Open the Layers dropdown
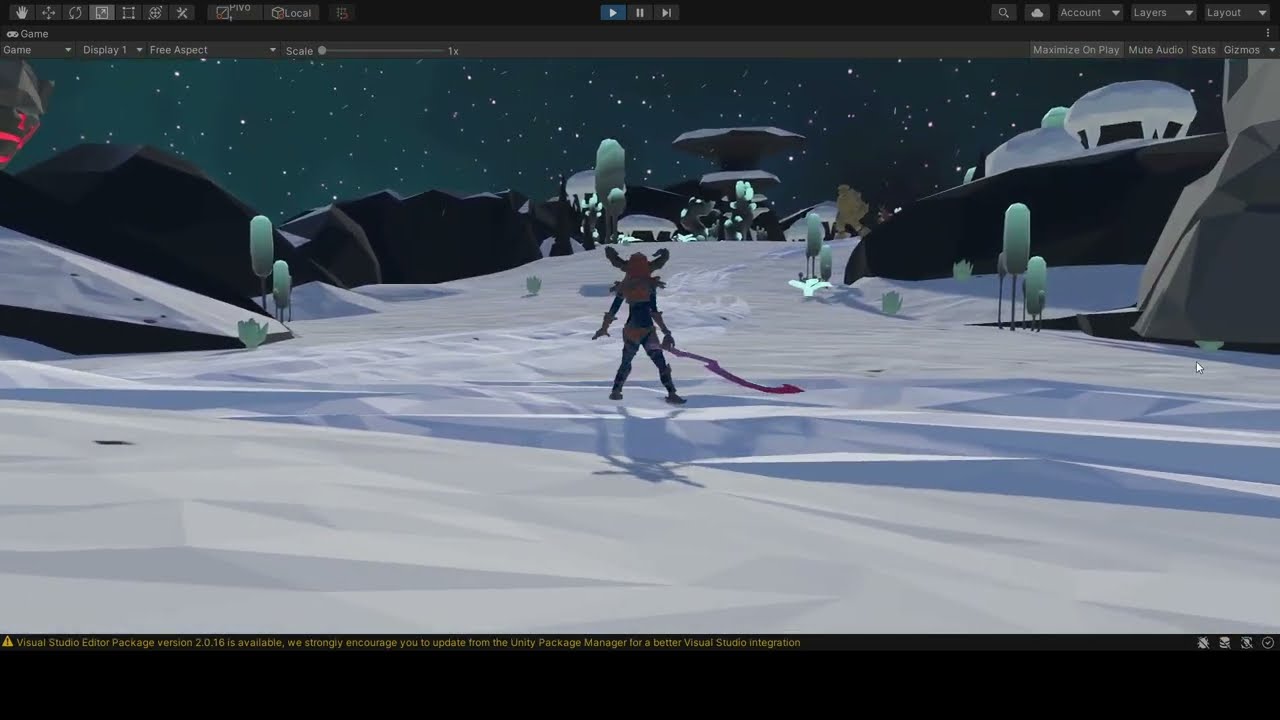The image size is (1280, 720). click(x=1162, y=13)
